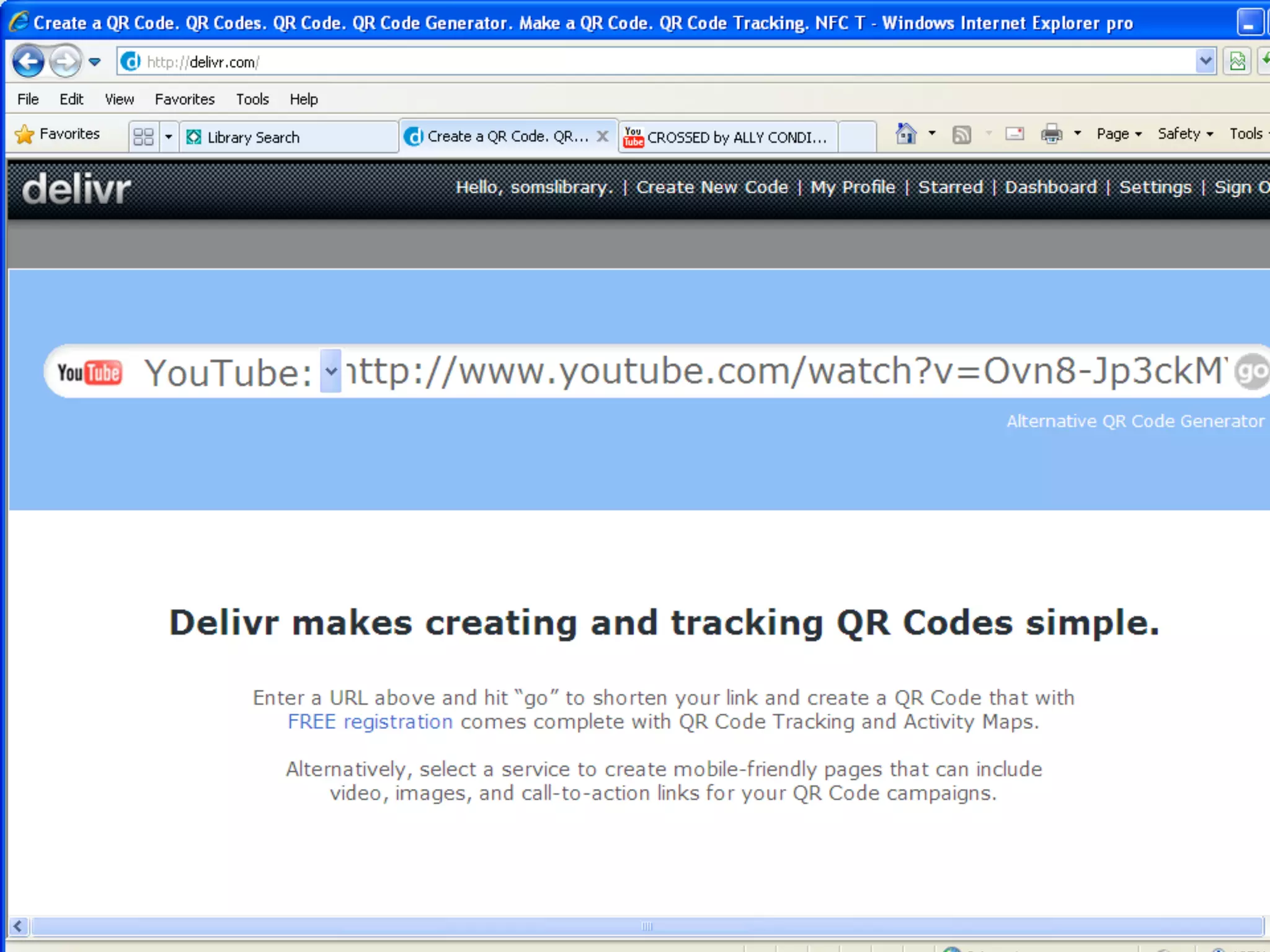
Task: Click the Home icon in command bar
Action: 906,134
